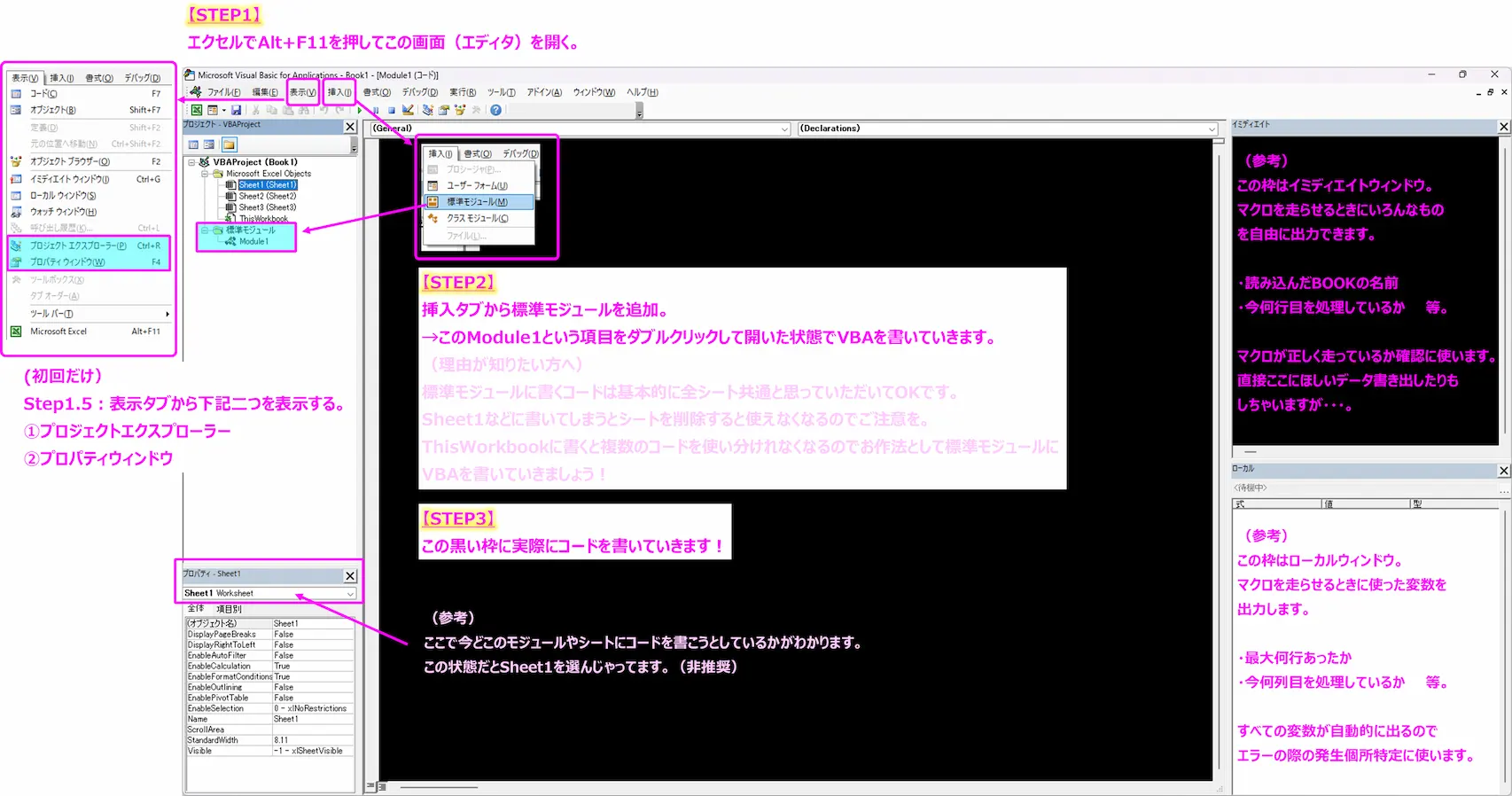Collapse the VBAProject (Book1) tree node

tap(191, 162)
